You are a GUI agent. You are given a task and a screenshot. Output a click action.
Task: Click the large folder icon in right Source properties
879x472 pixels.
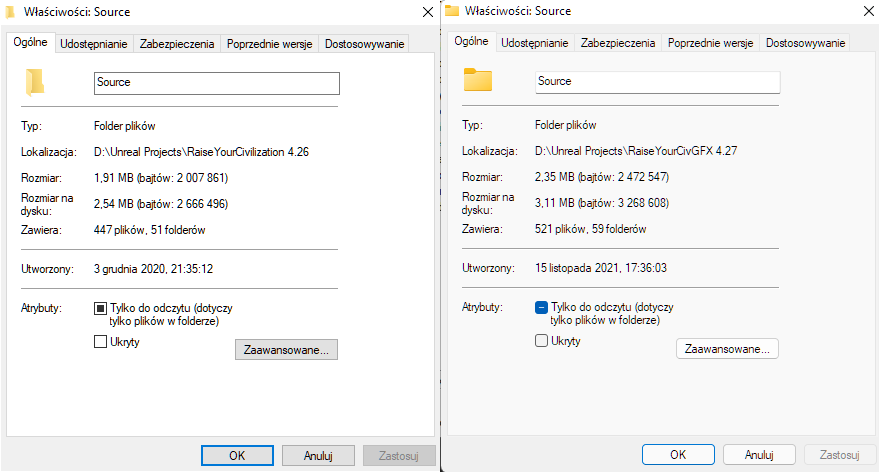[x=478, y=80]
